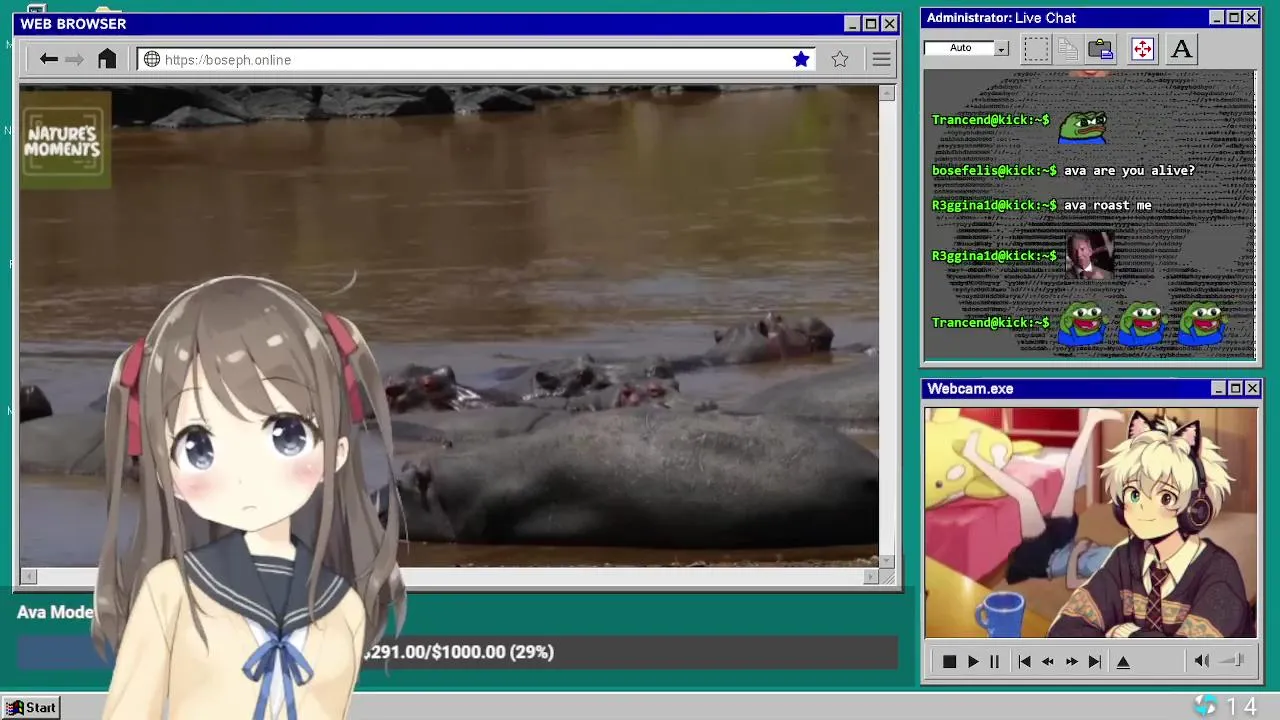Click the Play button in Webcam.exe

tap(972, 661)
